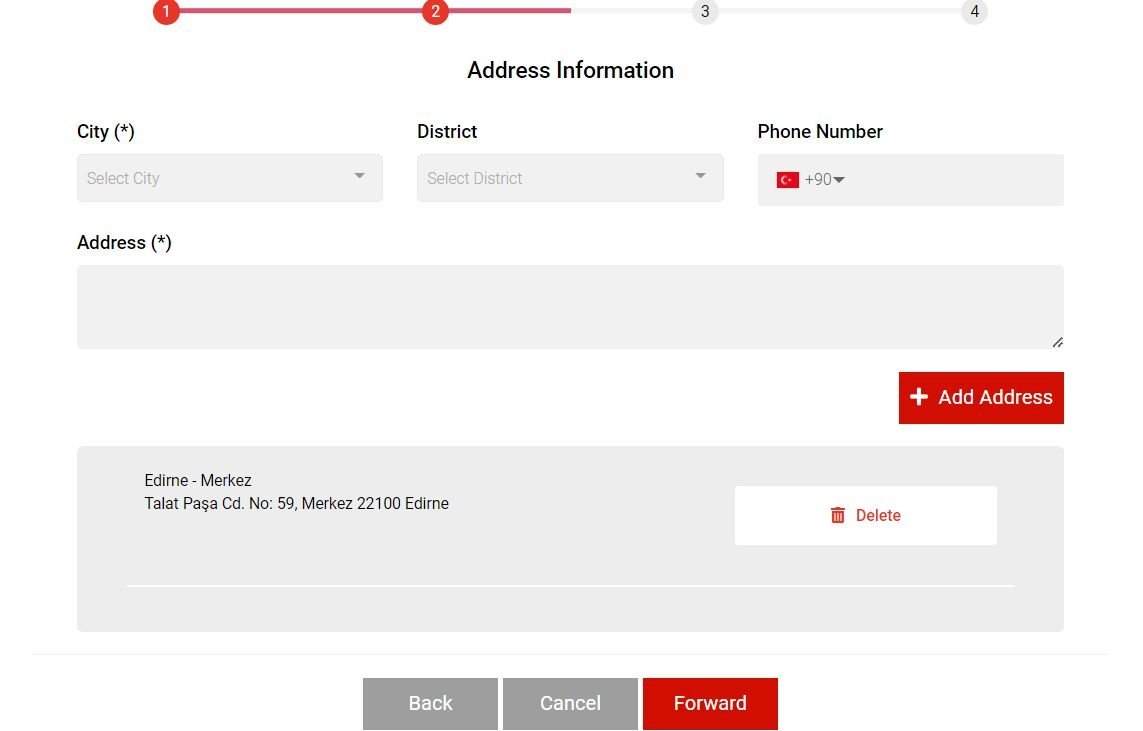Click into the Phone Number field
This screenshot has height=731, width=1143.
click(x=950, y=180)
